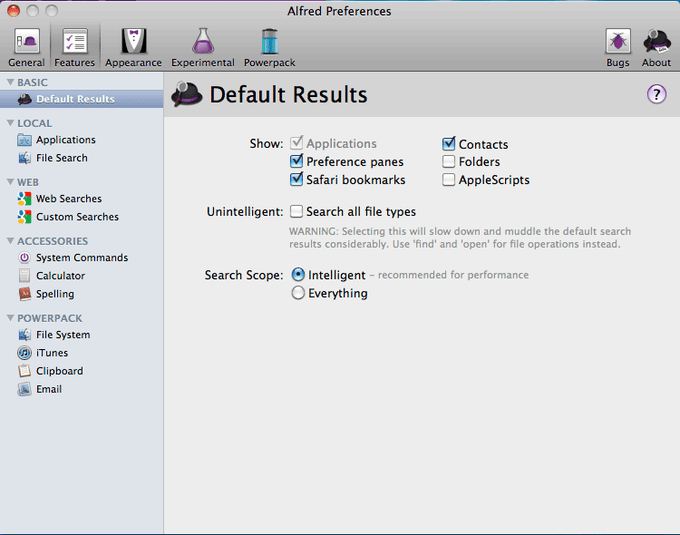This screenshot has height=535, width=680.
Task: Open the Experimental flask toolbar icon
Action: coord(203,47)
